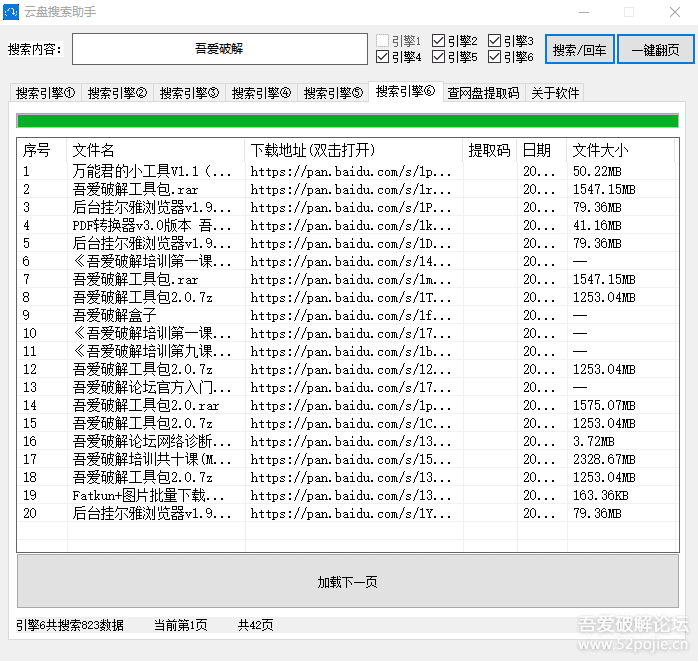Select row 万能君的小工具V1.1
The height and width of the screenshot is (661, 698).
(348, 171)
